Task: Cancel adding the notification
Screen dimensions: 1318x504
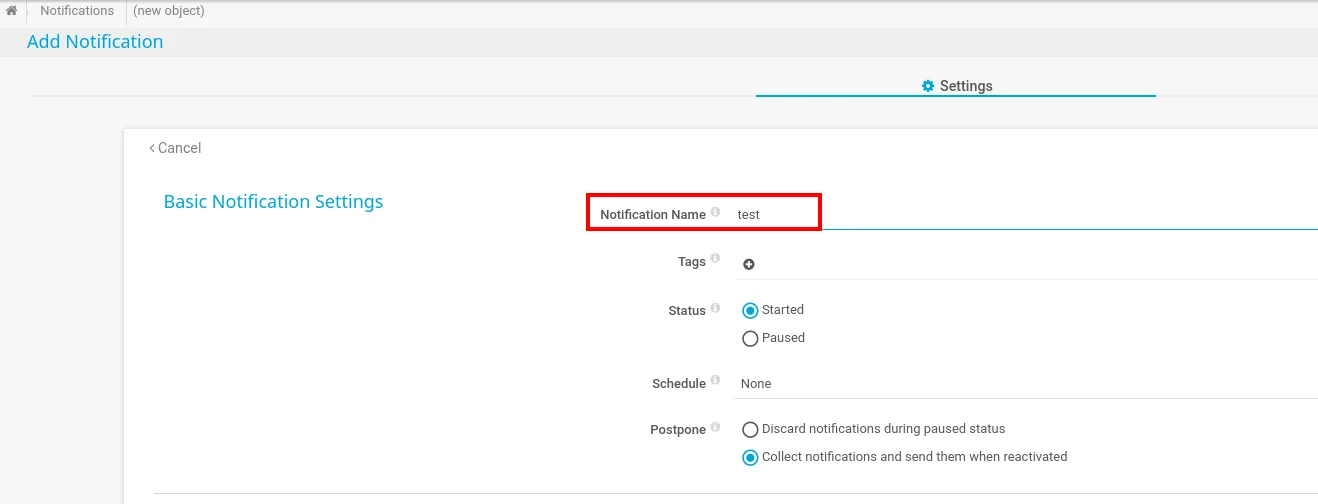Action: click(x=175, y=148)
